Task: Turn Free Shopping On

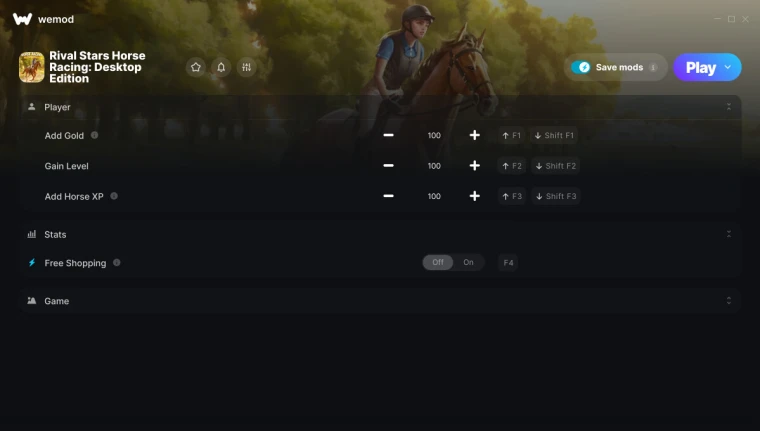Action: pos(468,262)
